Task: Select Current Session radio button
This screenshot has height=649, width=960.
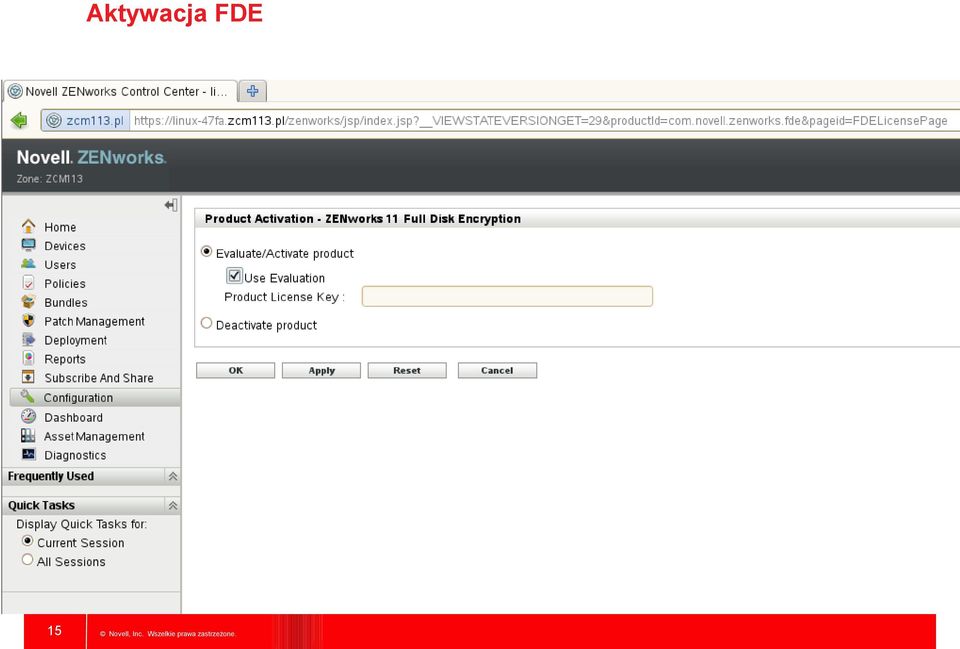Action: 28,541
